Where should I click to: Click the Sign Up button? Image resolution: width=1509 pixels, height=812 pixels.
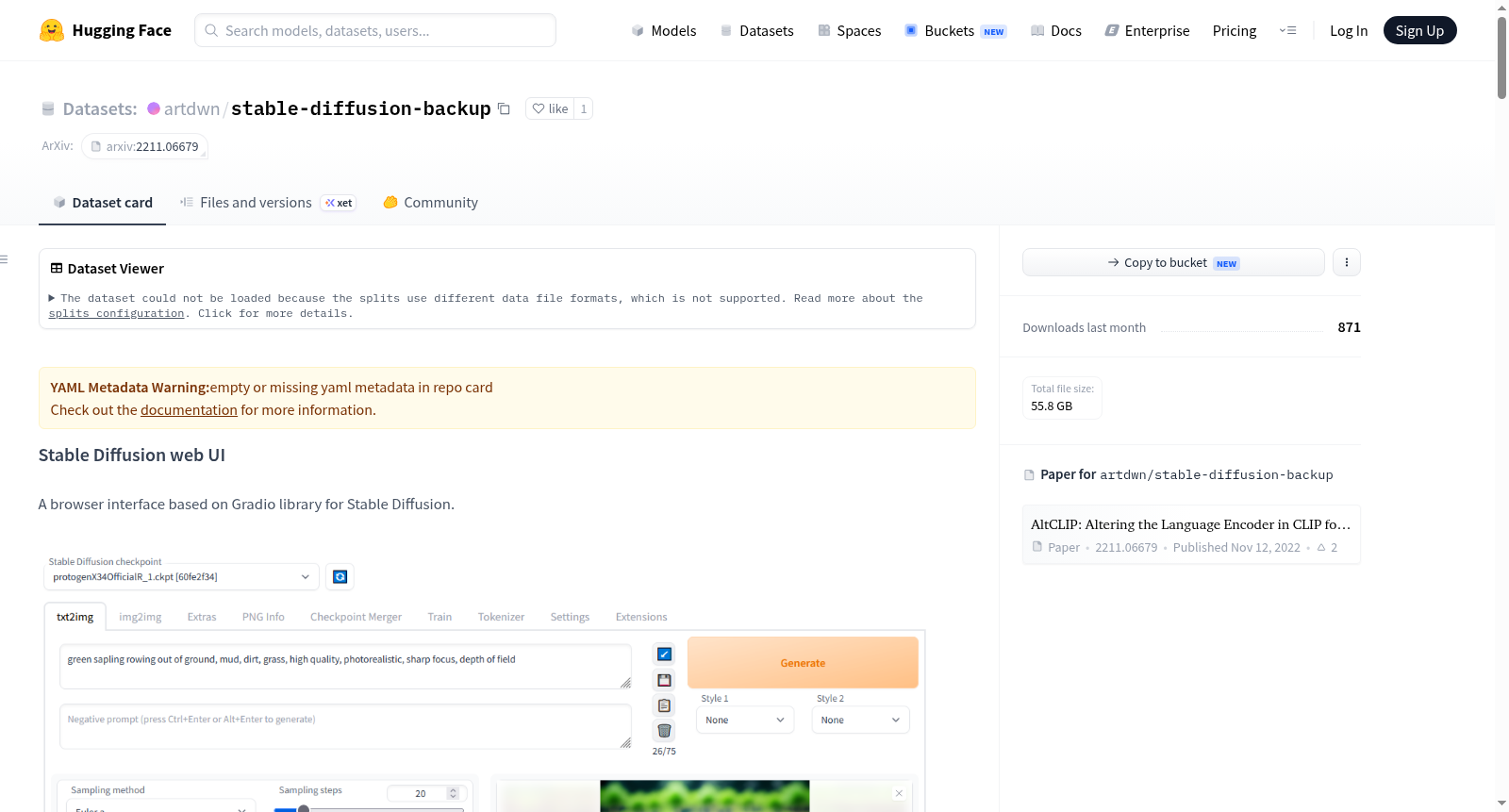pos(1419,31)
